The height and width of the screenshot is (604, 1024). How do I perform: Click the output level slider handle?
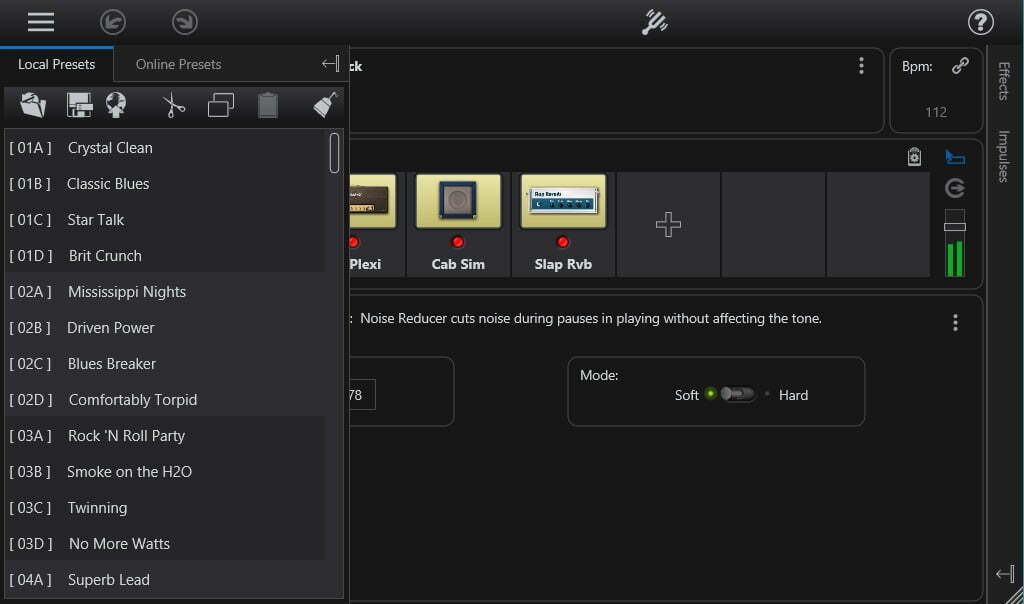(955, 227)
